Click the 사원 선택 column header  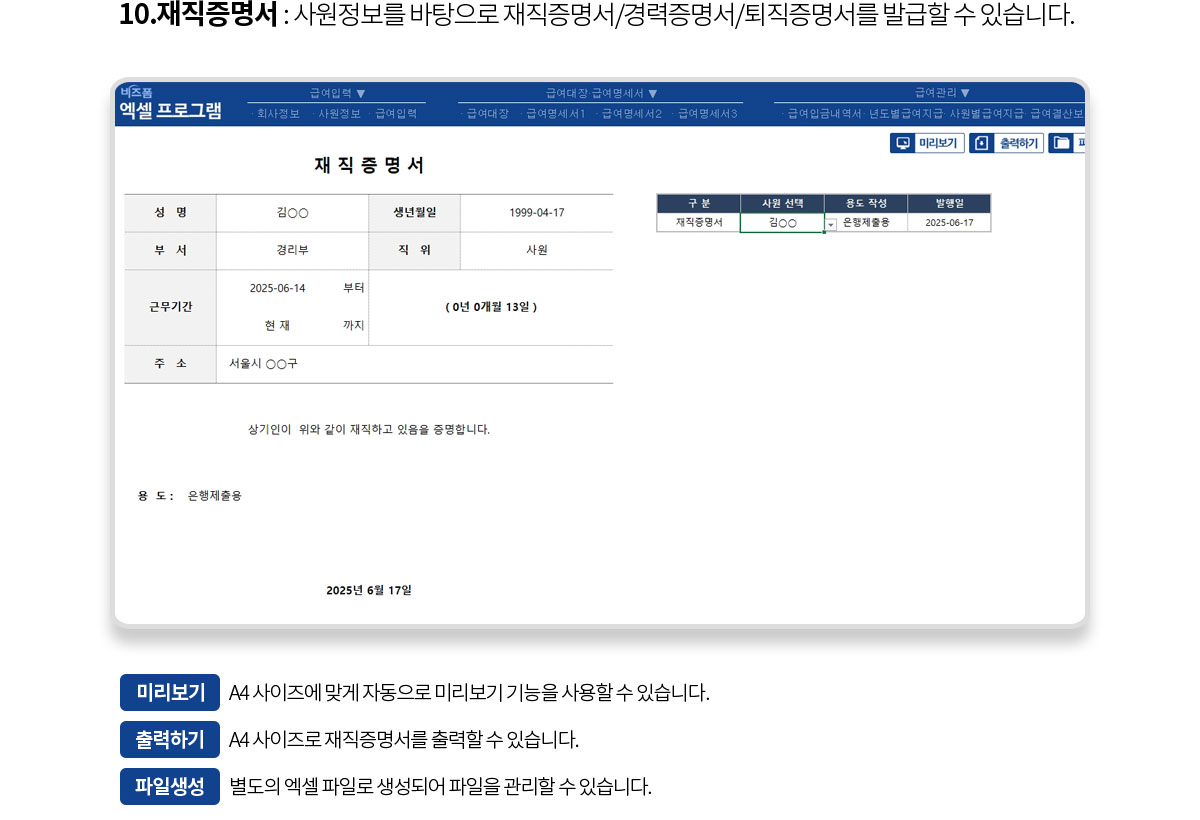click(x=782, y=203)
